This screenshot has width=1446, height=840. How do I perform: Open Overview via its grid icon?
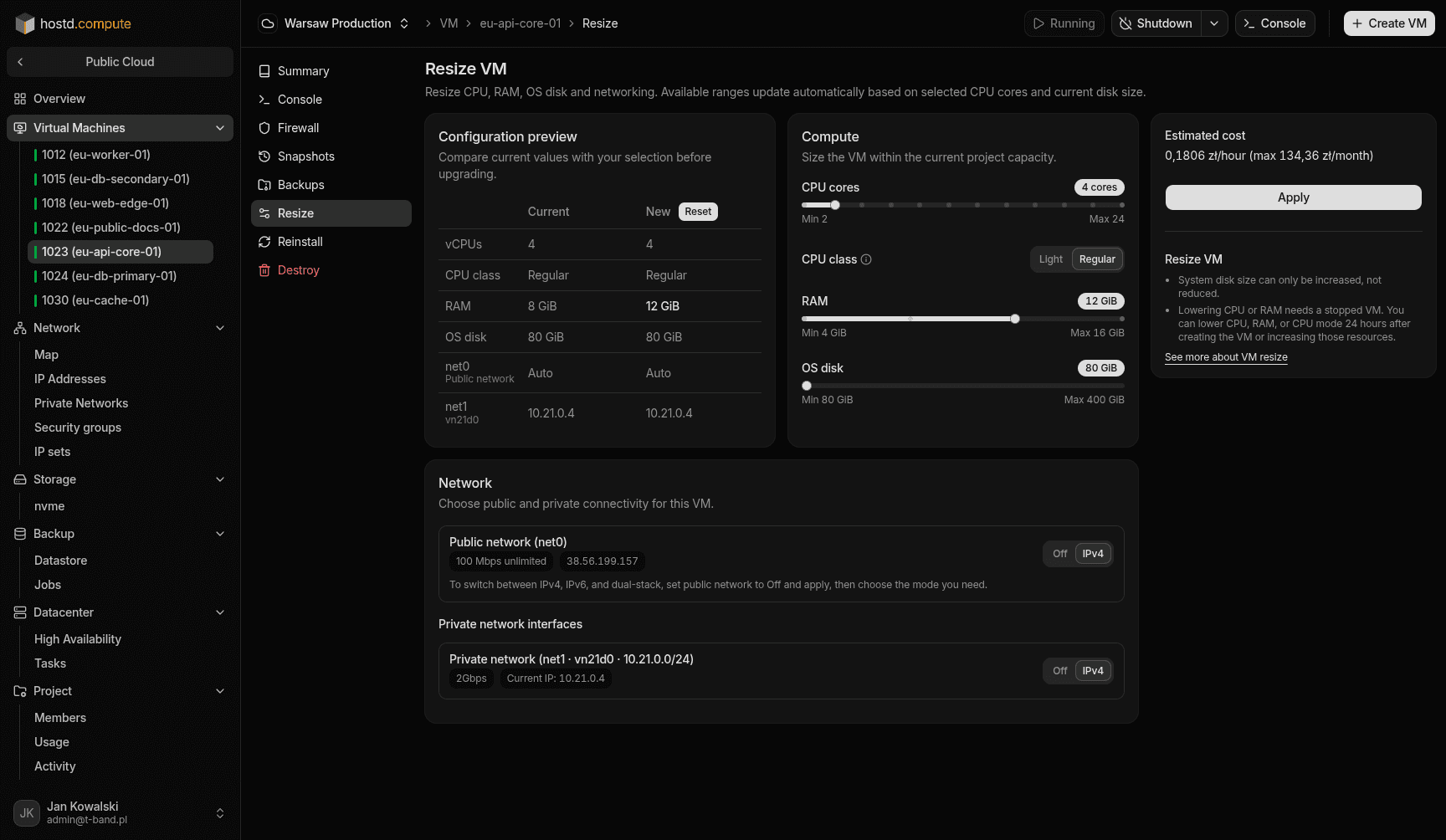(x=20, y=99)
